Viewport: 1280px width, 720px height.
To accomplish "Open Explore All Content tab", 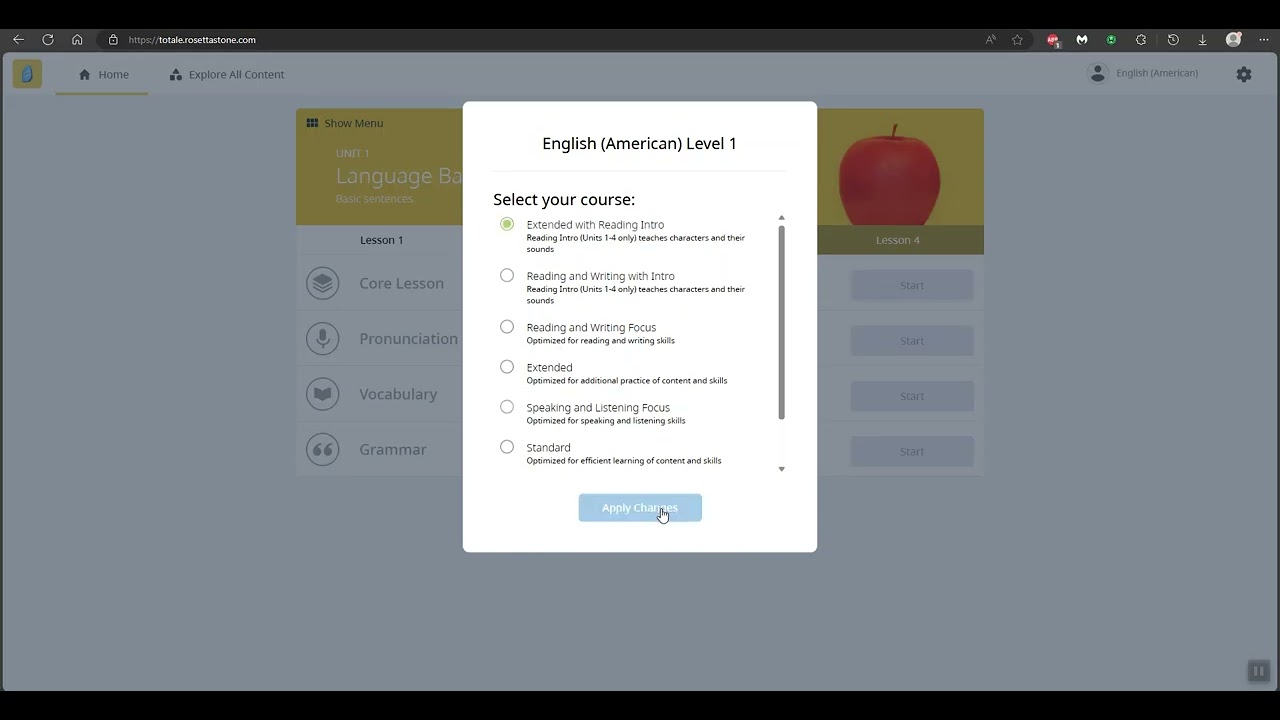I will (x=226, y=74).
